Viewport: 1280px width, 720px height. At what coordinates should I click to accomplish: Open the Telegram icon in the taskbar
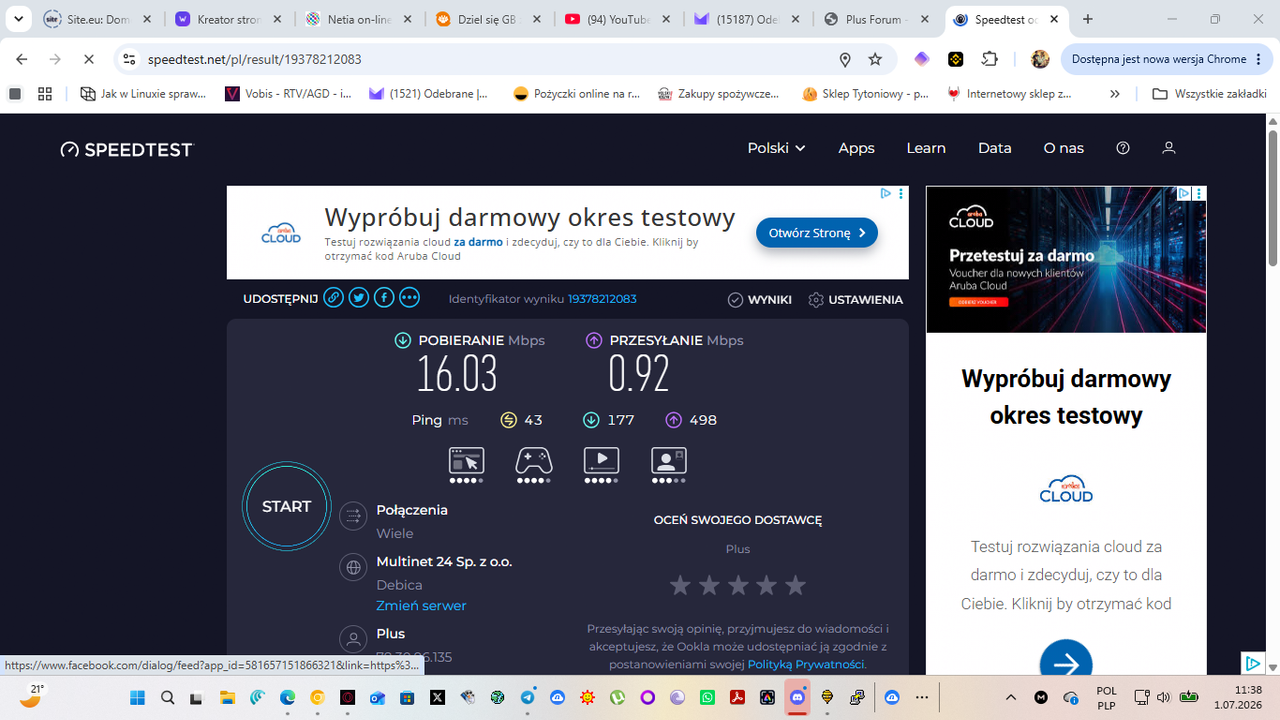[527, 697]
